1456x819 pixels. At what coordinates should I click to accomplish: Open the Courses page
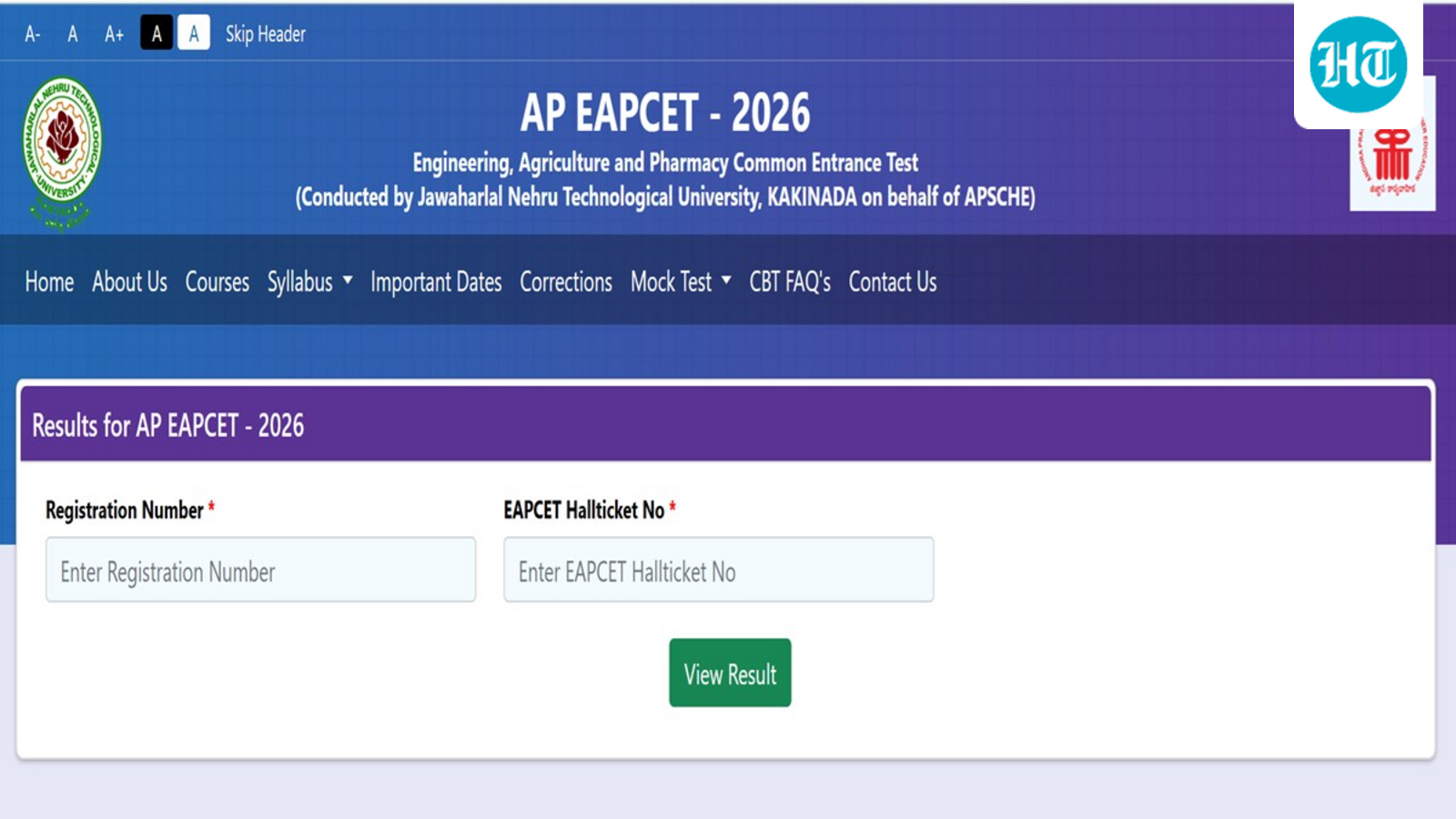click(x=217, y=282)
